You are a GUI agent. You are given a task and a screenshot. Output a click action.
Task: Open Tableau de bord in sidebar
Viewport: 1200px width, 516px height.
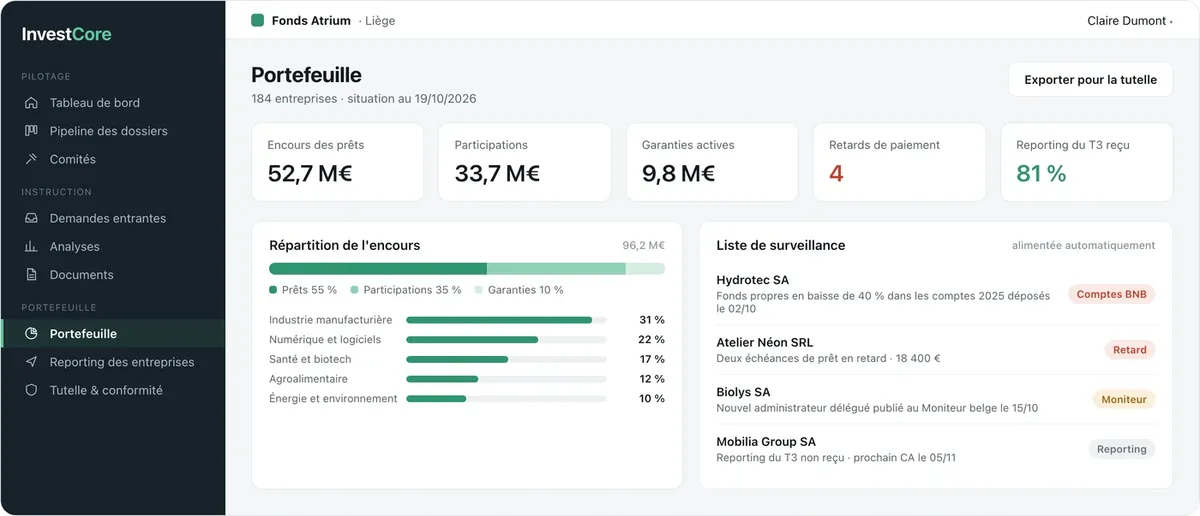point(112,103)
